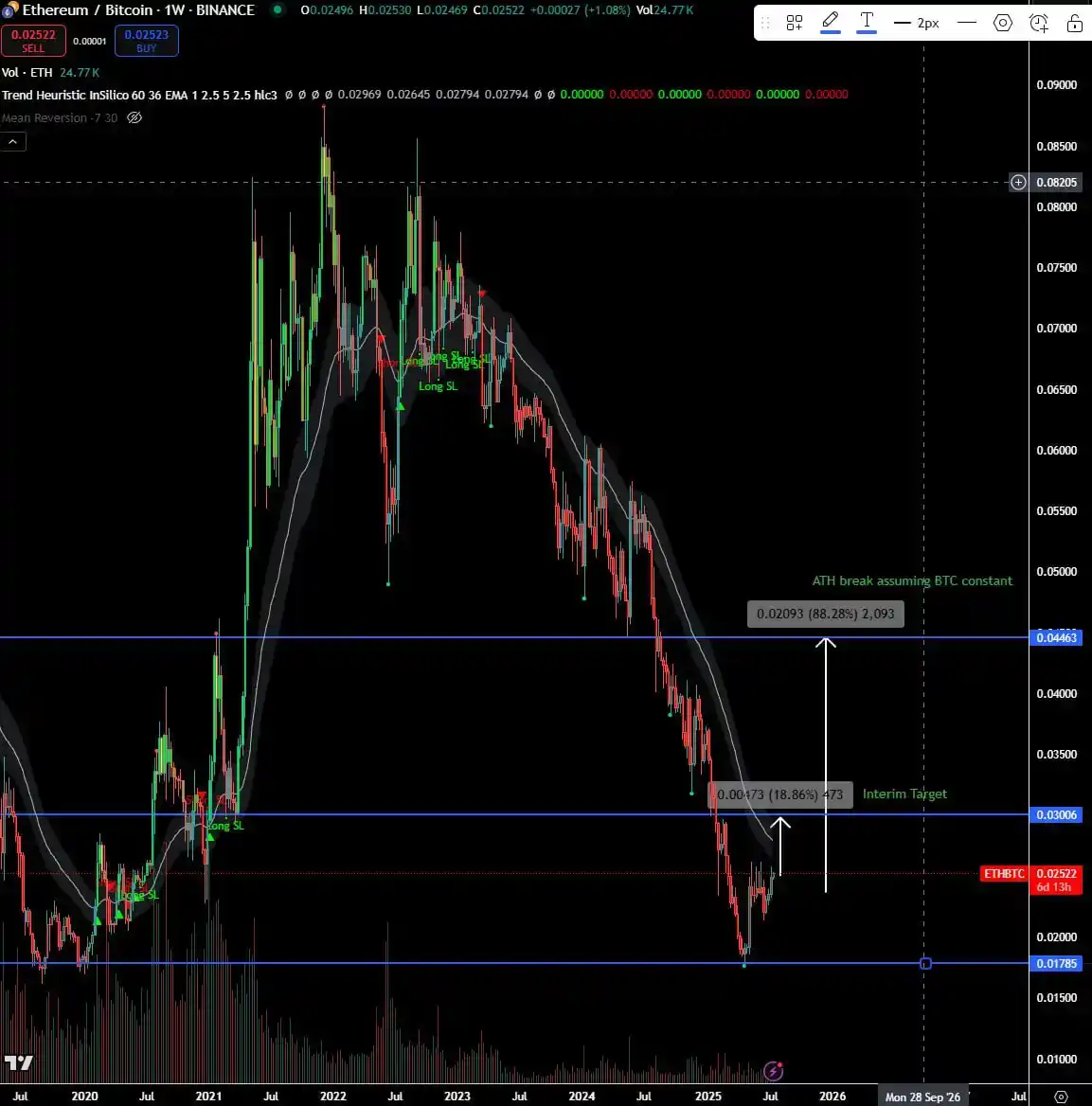Toggle the lock icon for the drawing
Image resolution: width=1092 pixels, height=1106 pixels.
1074,23
